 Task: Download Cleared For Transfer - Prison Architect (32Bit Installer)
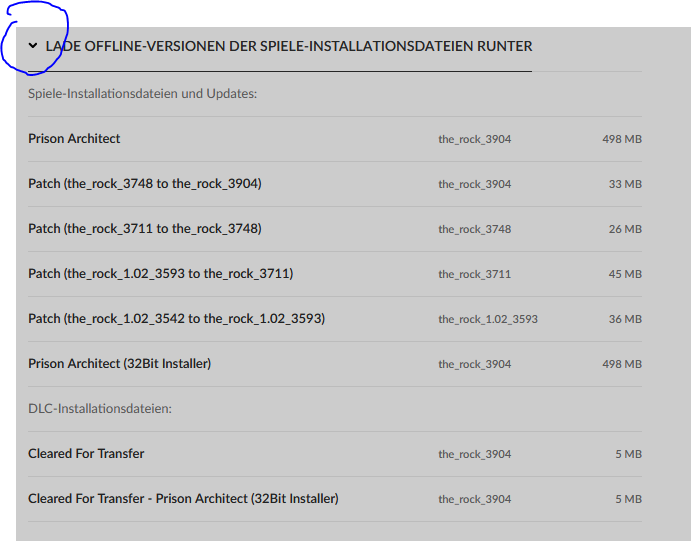point(183,499)
